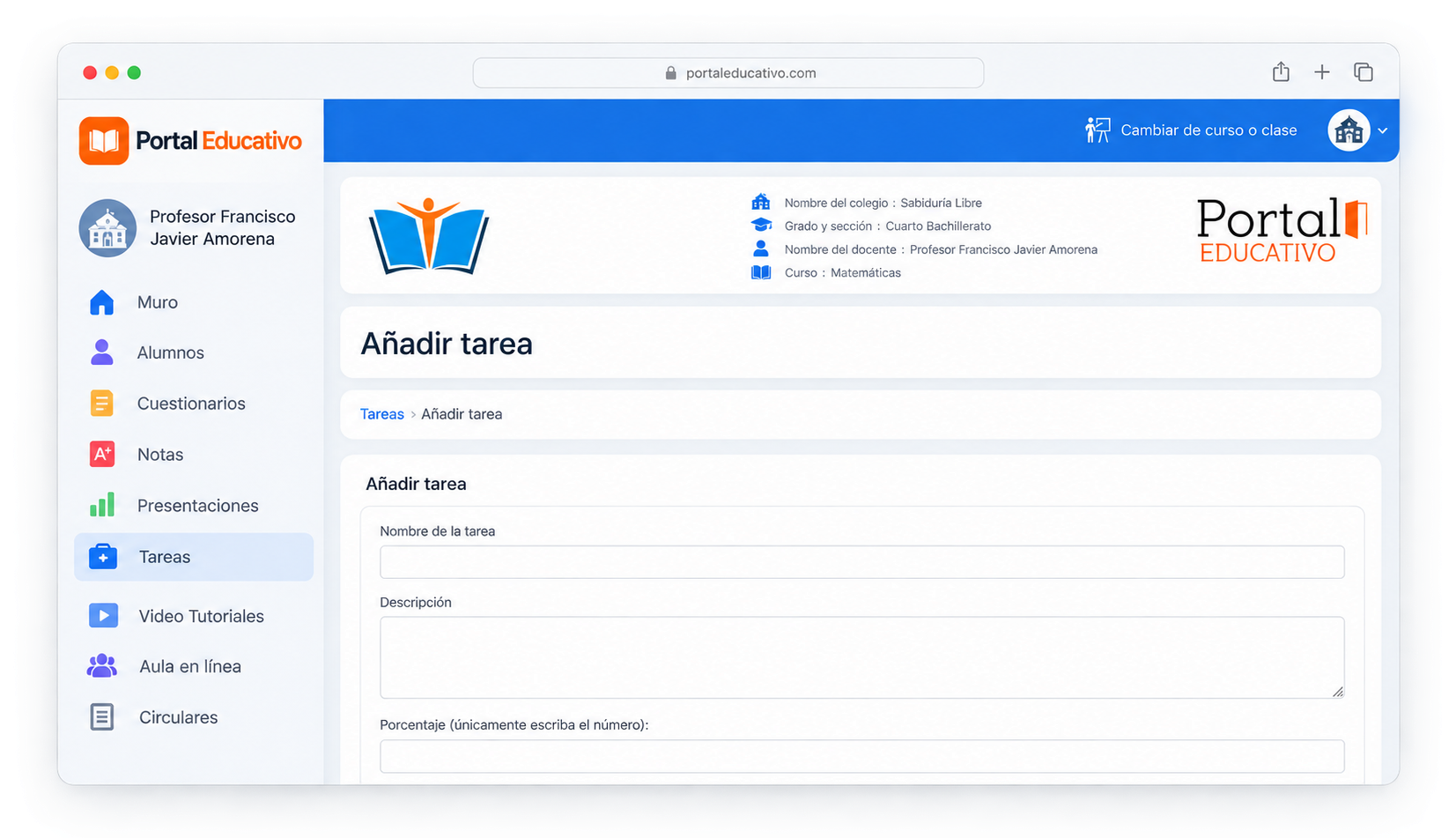1456x838 pixels.
Task: Click 'Nombre del colegio : Sabiduría Libre' text
Action: tap(883, 203)
